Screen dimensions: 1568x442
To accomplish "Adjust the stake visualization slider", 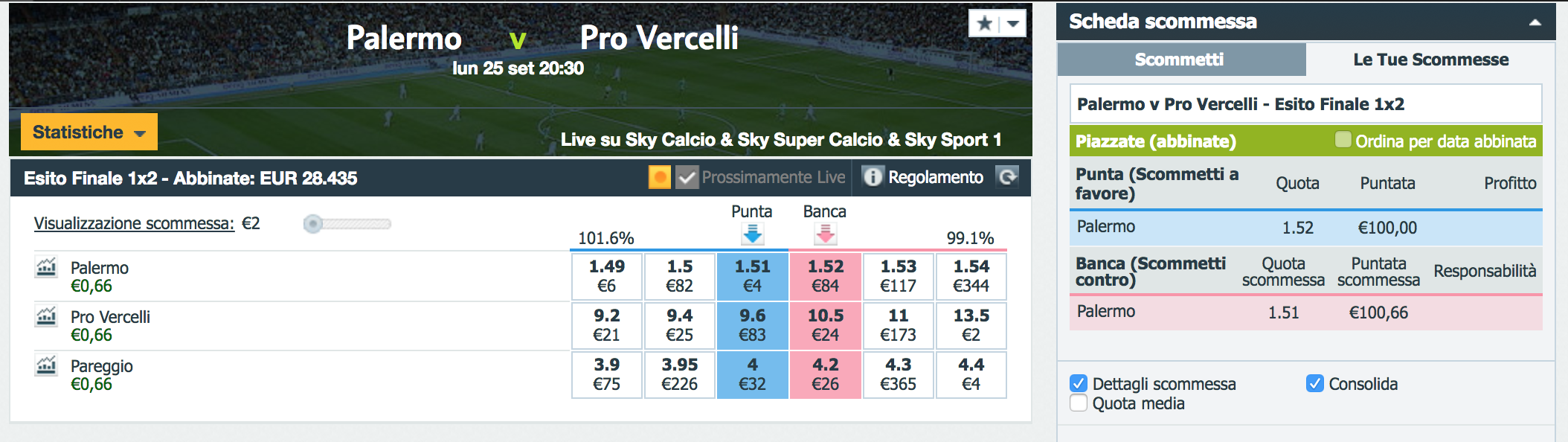I will click(313, 223).
